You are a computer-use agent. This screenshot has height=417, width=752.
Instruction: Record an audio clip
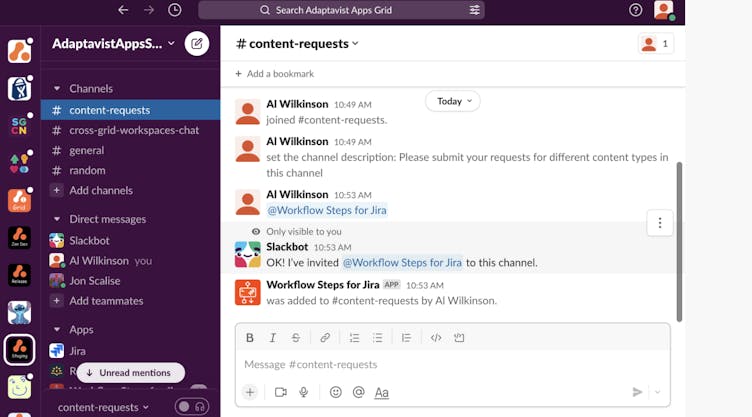click(304, 393)
